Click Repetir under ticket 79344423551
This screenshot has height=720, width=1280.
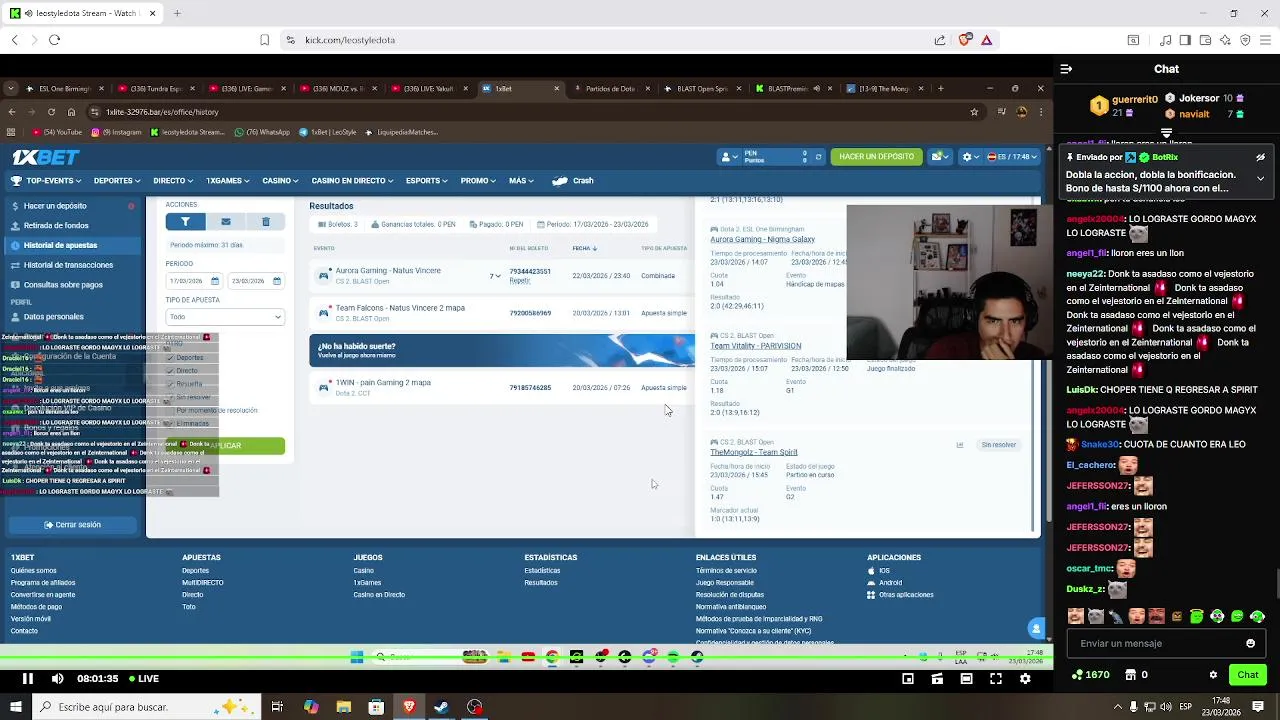pyautogui.click(x=519, y=281)
